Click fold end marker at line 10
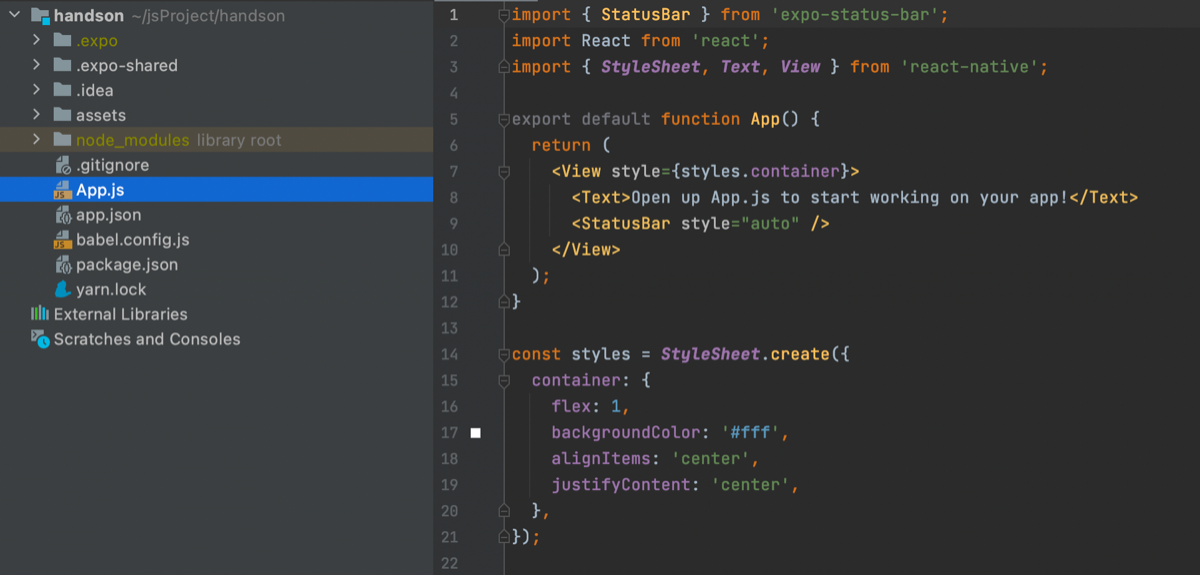The height and width of the screenshot is (575, 1200). [x=504, y=250]
